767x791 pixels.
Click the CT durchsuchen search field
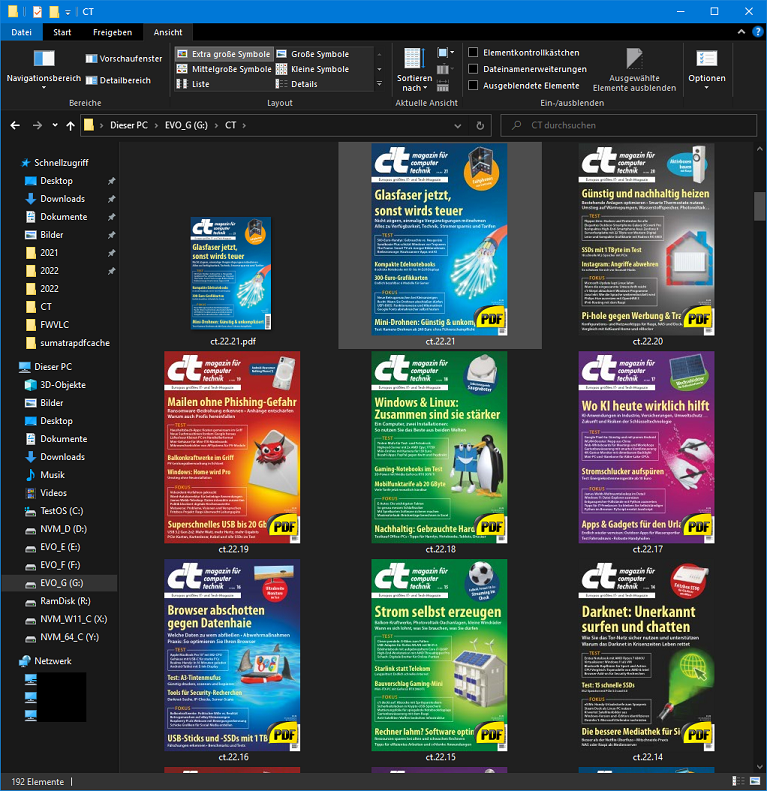pos(629,126)
